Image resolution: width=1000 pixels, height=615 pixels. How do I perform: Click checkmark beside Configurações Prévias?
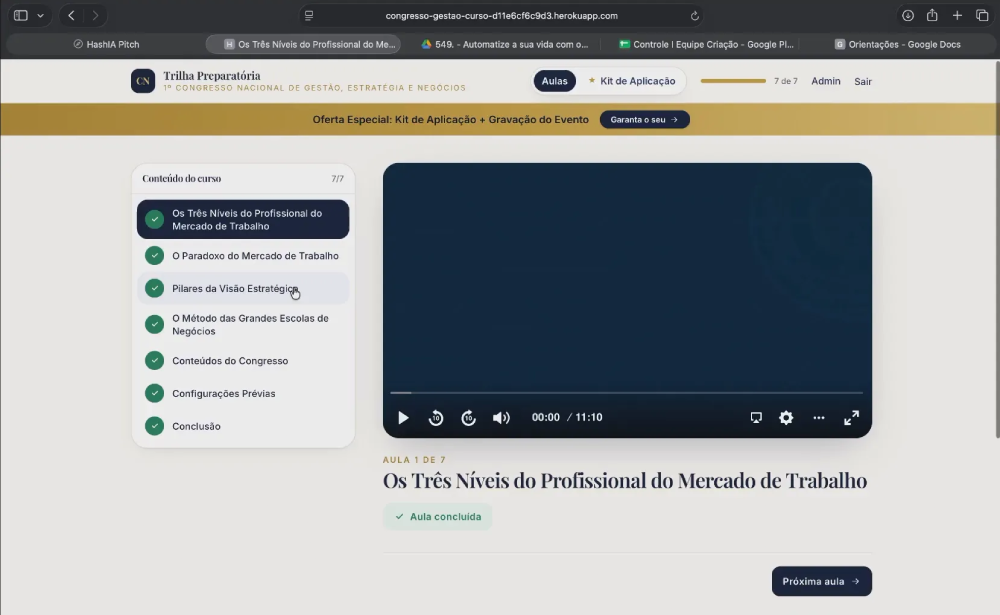pos(154,393)
